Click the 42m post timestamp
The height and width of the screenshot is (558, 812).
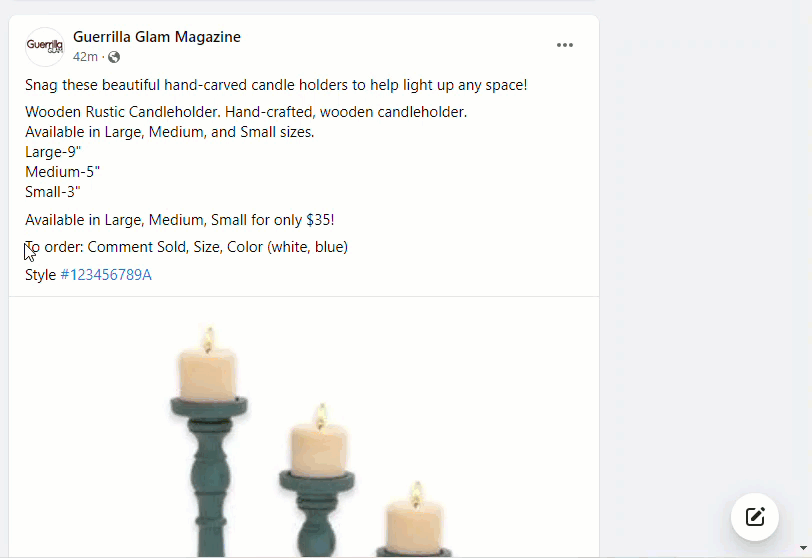coord(85,57)
